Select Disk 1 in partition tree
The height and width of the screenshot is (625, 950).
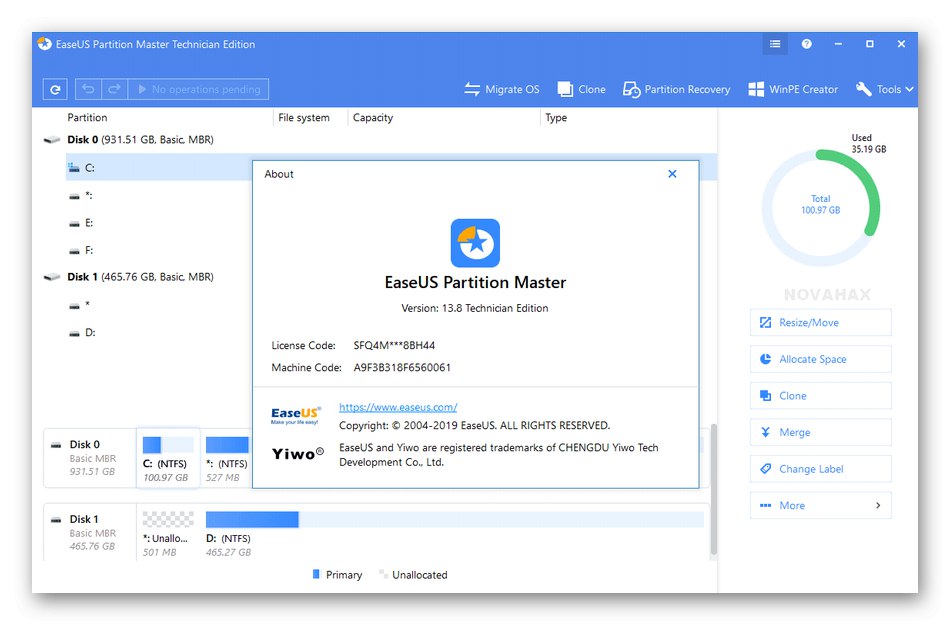pyautogui.click(x=140, y=277)
